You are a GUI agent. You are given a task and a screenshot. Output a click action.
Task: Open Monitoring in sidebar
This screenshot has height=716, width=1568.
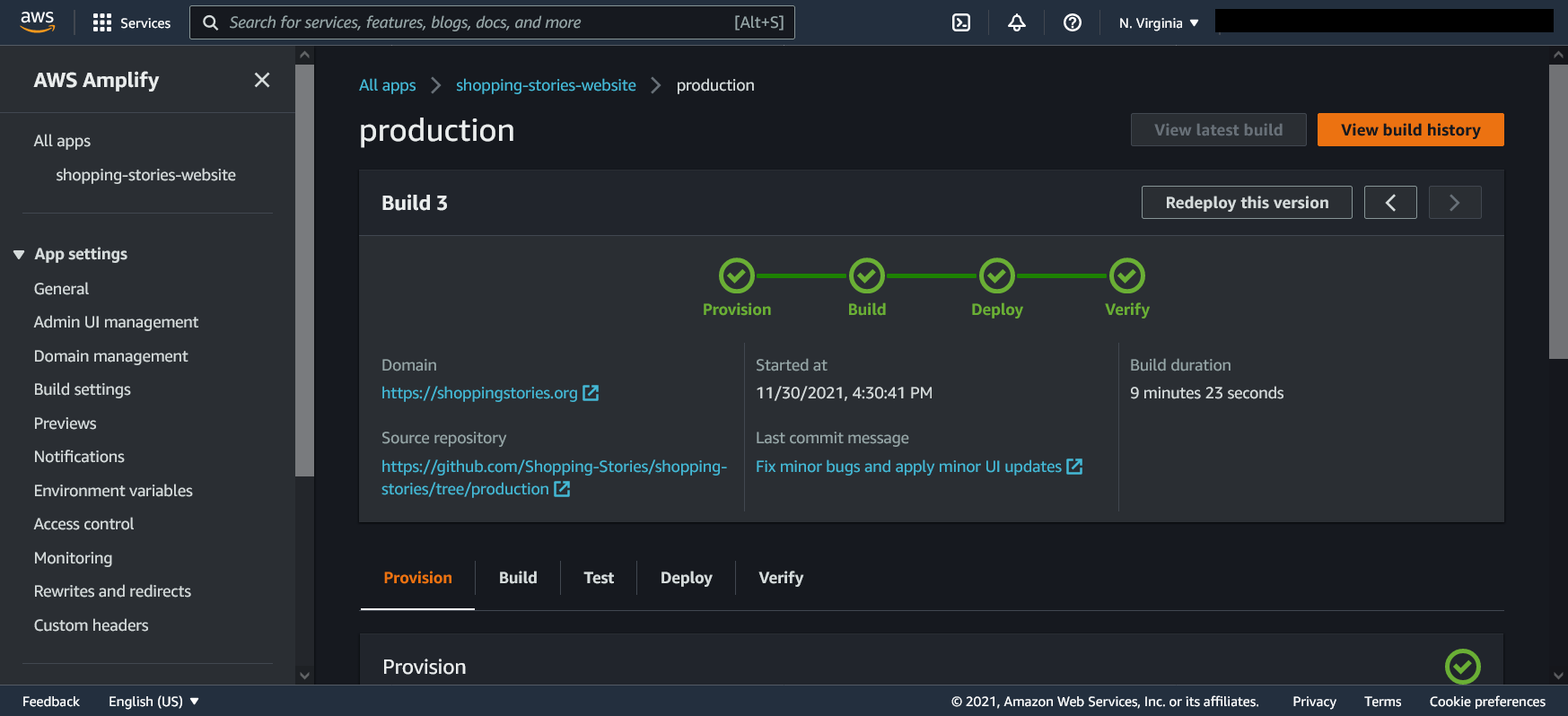(73, 558)
